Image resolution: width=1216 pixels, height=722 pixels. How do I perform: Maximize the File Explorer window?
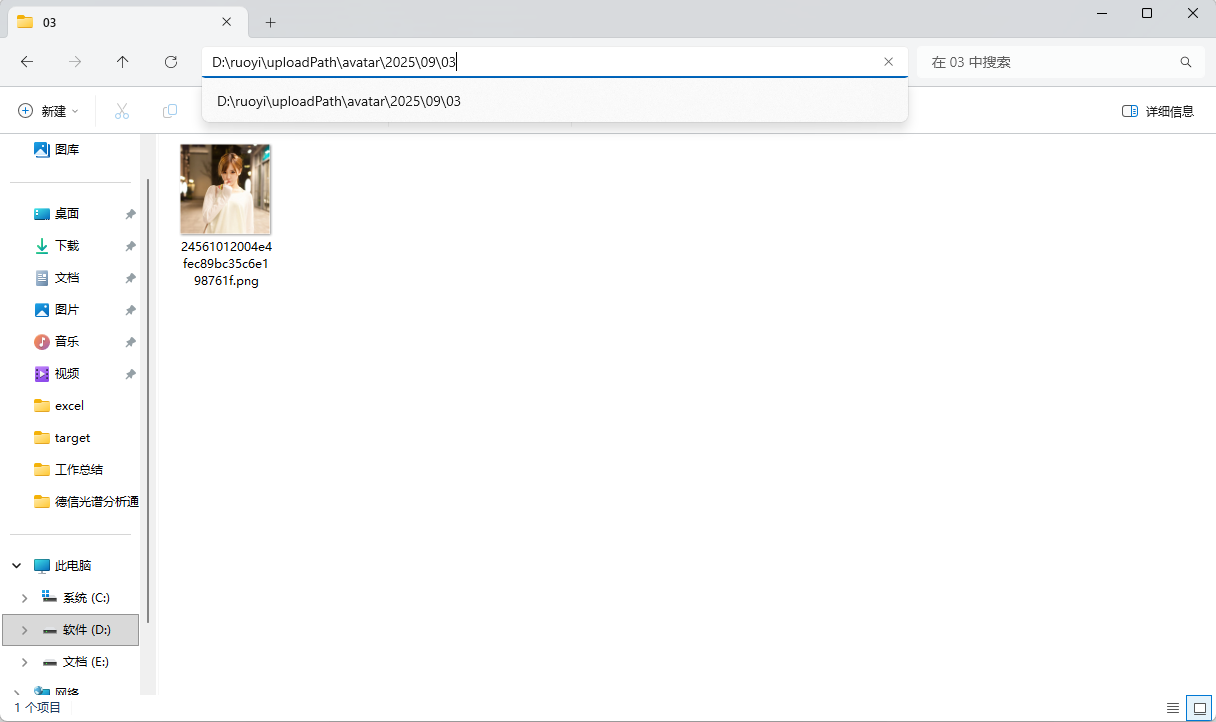pos(1147,14)
